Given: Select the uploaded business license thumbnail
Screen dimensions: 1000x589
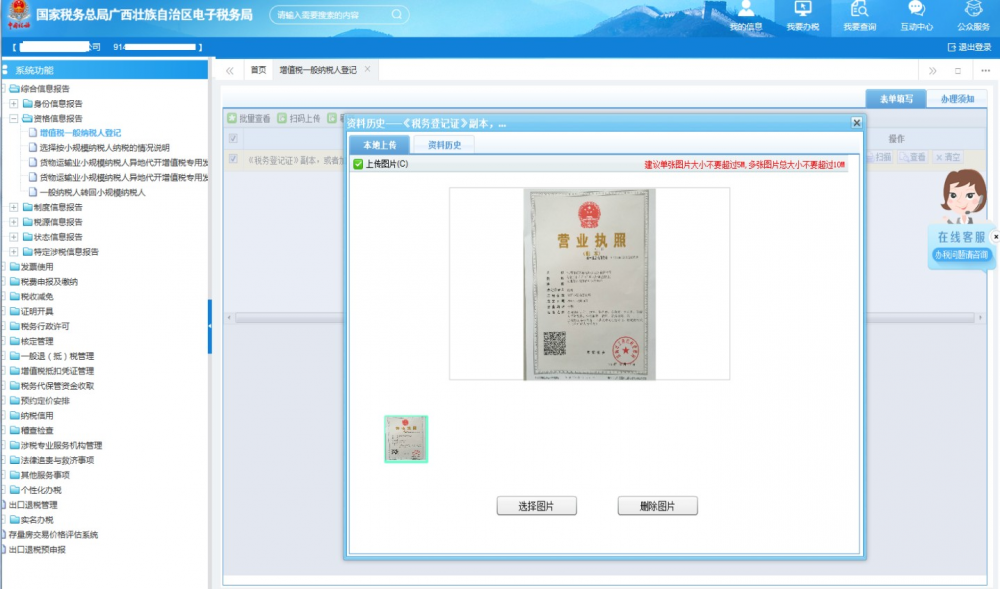Looking at the screenshot, I should coord(406,439).
